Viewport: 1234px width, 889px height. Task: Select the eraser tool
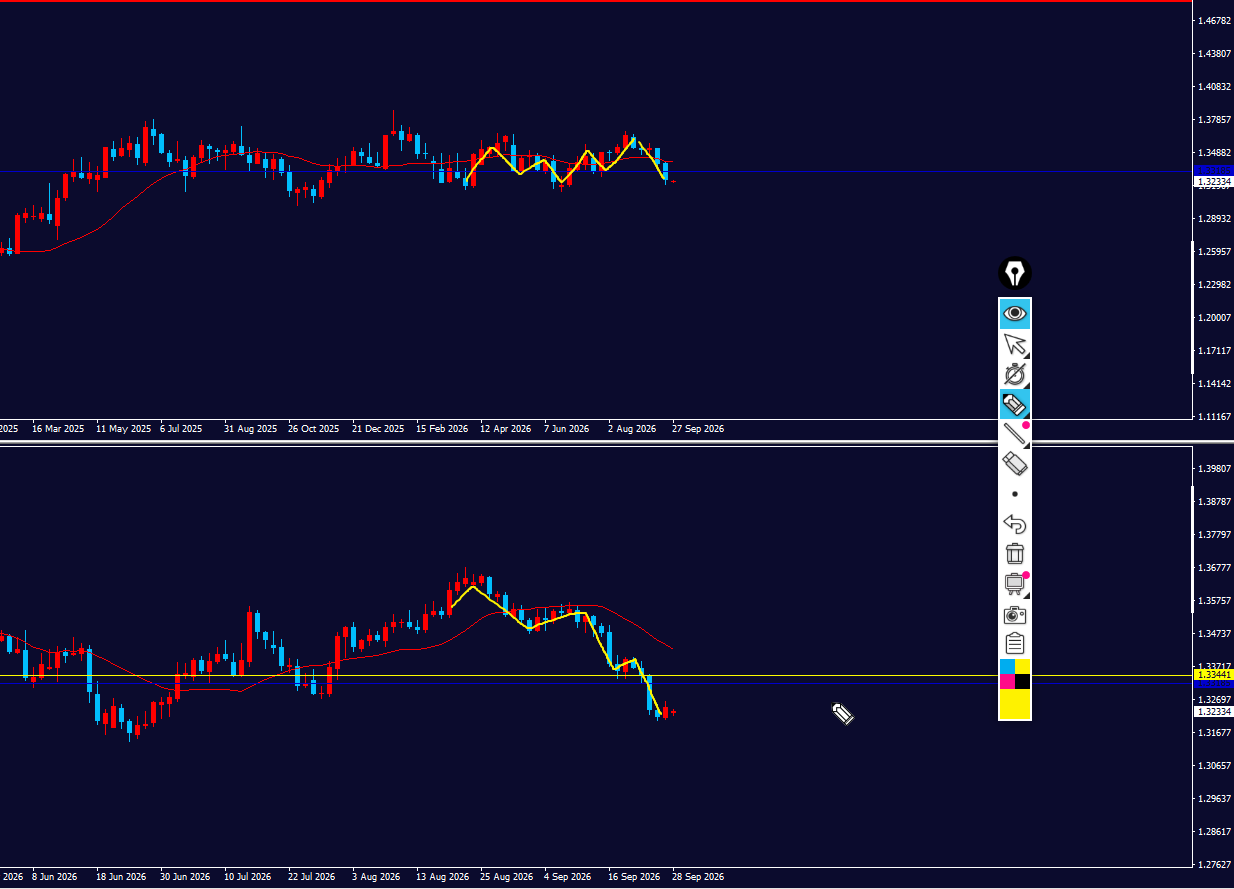click(x=1015, y=463)
